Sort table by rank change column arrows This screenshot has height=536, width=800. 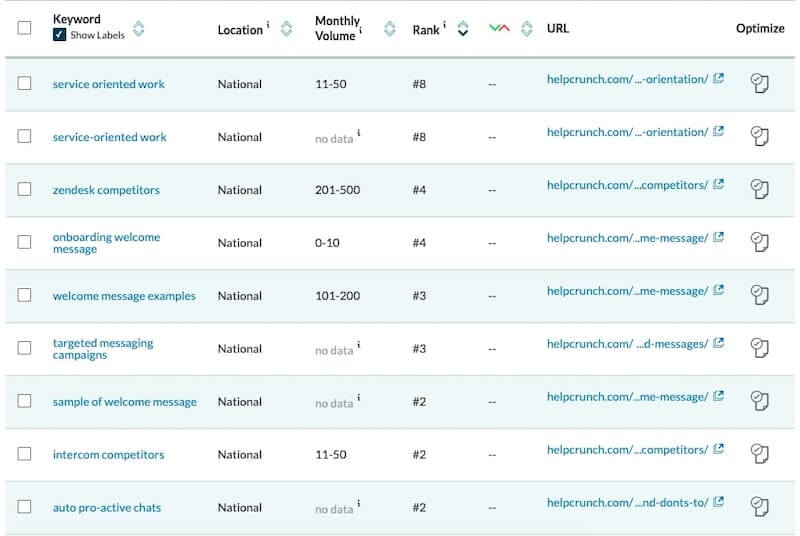pyautogui.click(x=527, y=29)
